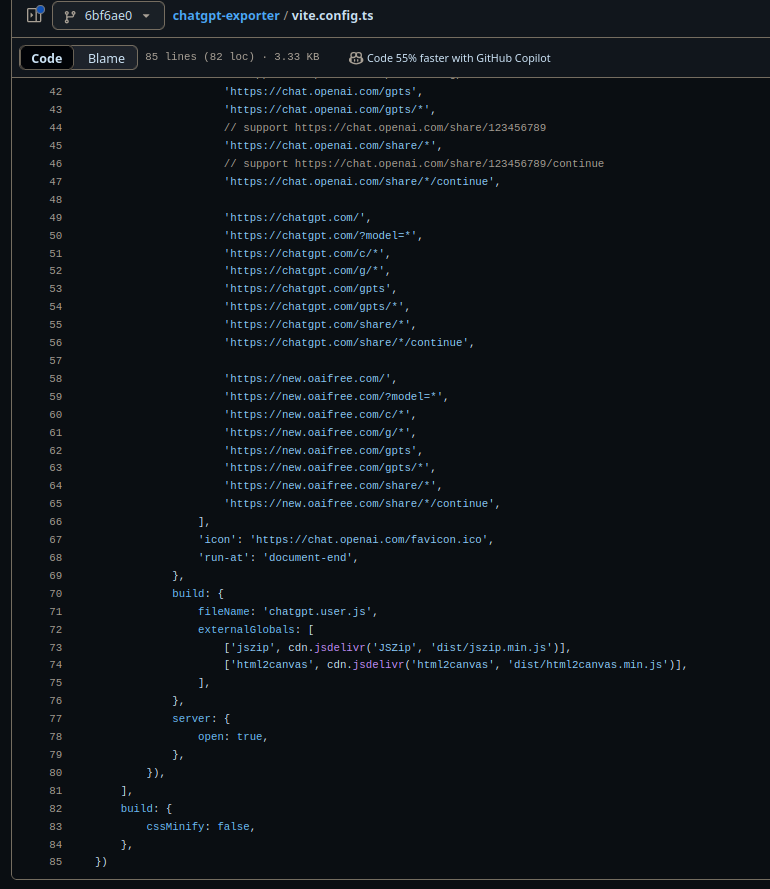
Task: Select line number 70
Action: click(56, 594)
